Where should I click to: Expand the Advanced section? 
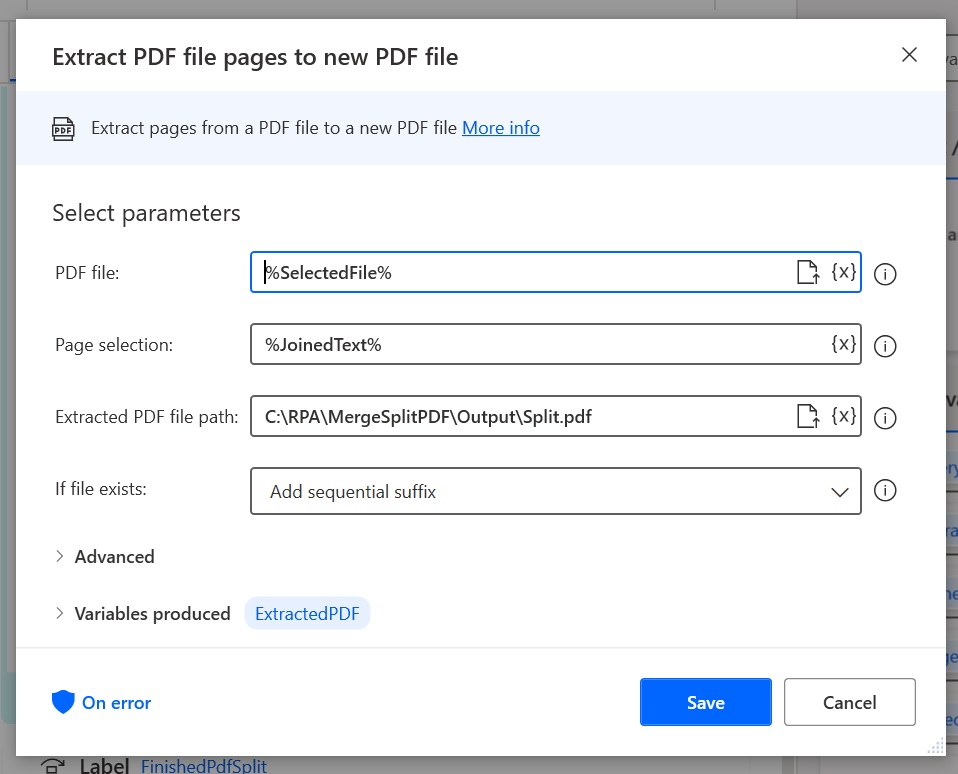[x=104, y=557]
